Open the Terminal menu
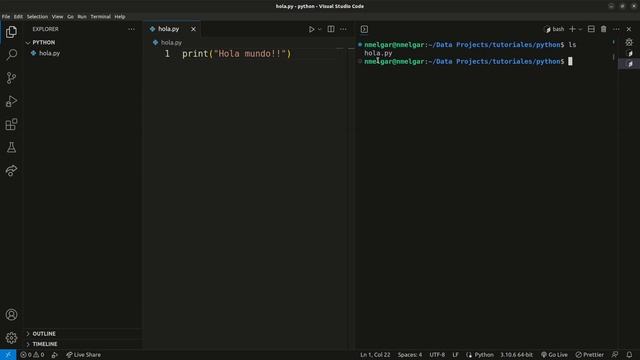640x360 pixels. [100, 17]
